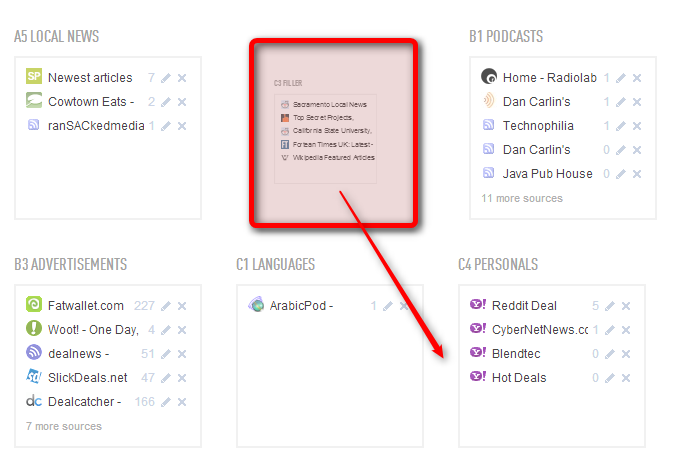
Task: Select the C1 LANGUAGES category heading
Action: 276,264
